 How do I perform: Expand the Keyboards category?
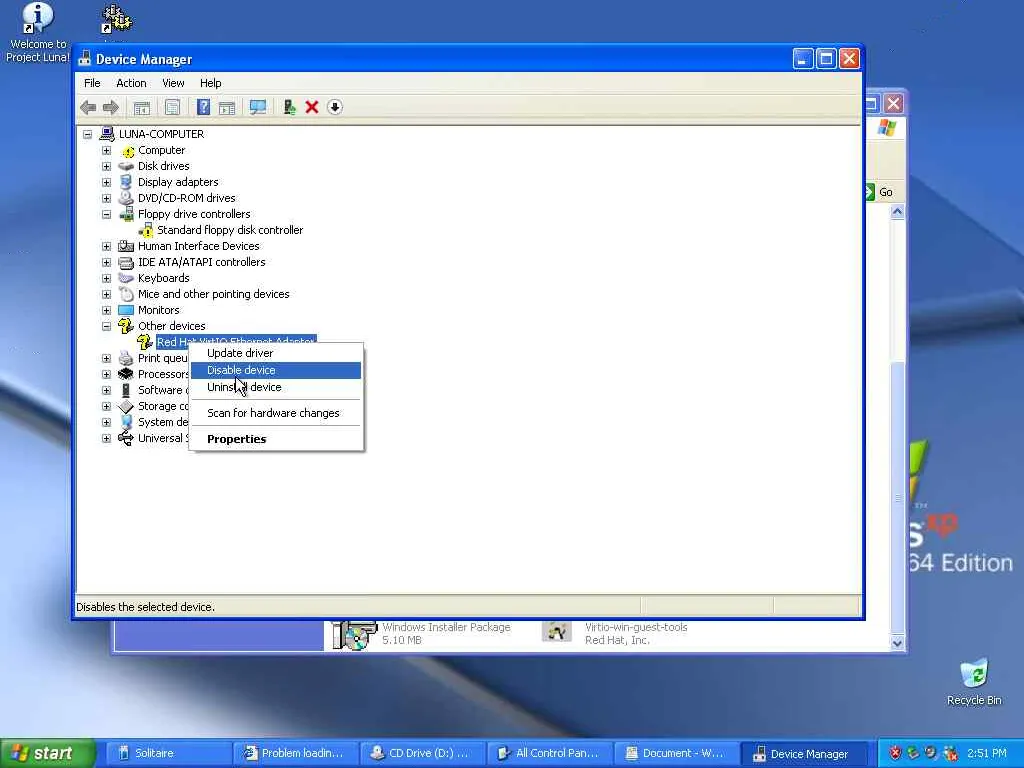click(x=106, y=278)
